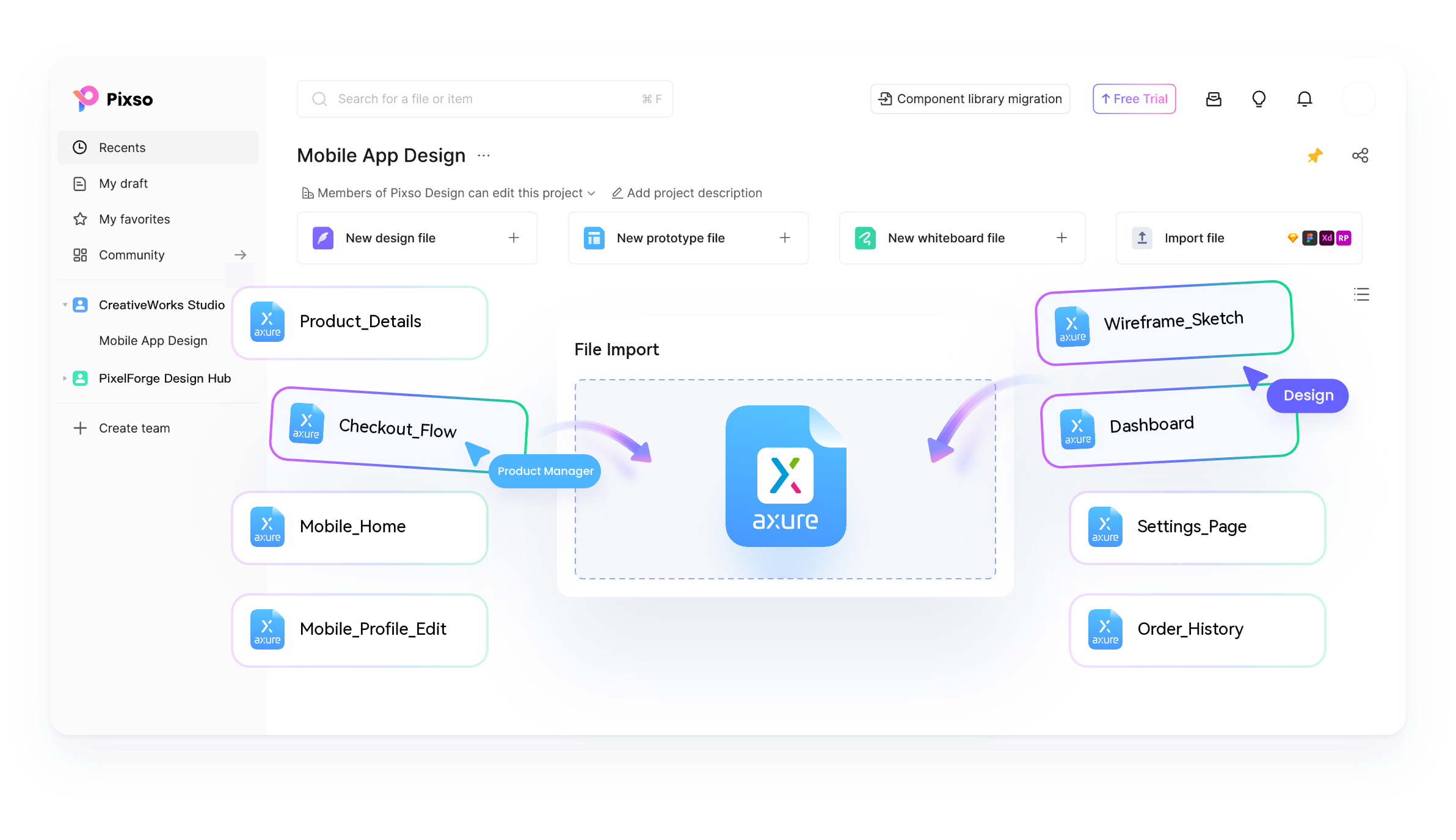
Task: Click the Pixso logo
Action: [113, 99]
